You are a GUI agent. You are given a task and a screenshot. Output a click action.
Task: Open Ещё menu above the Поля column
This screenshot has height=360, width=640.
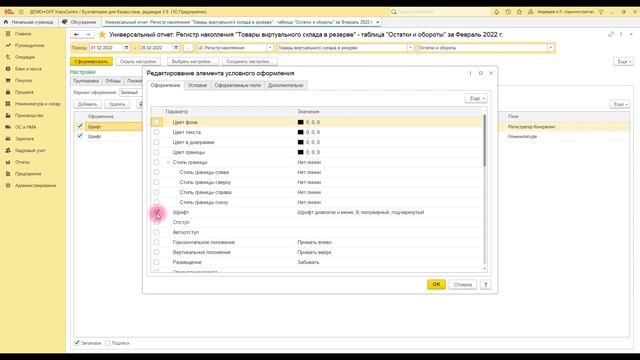click(x=620, y=104)
